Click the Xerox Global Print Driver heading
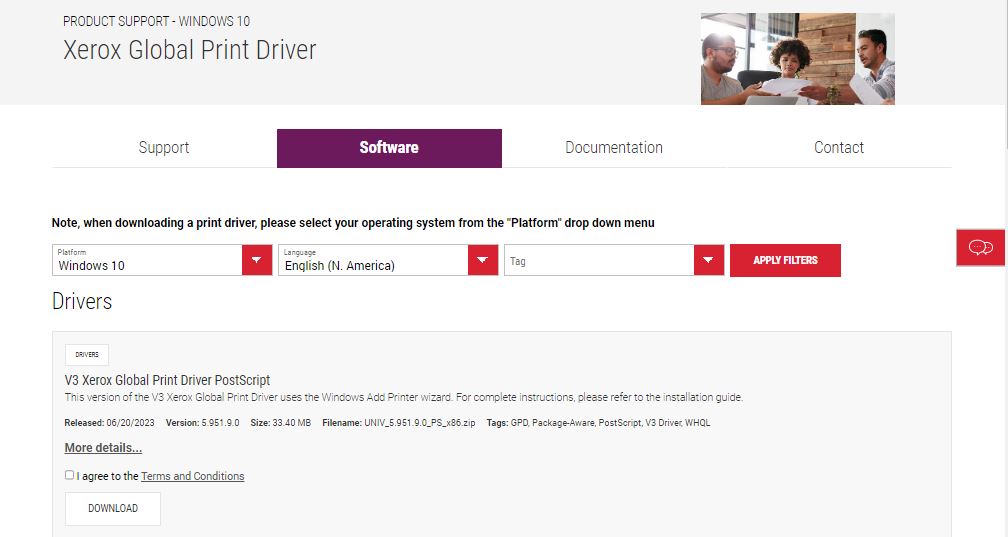 190,50
